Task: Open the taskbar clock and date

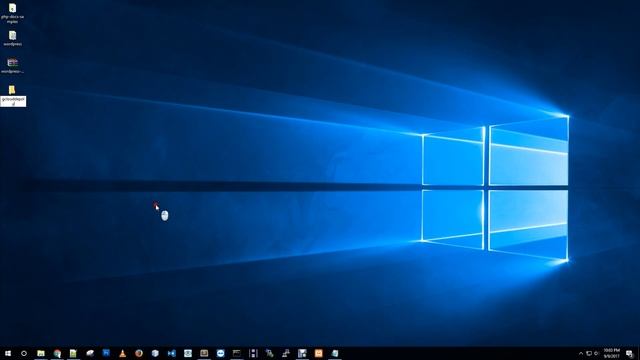Action: click(x=611, y=353)
